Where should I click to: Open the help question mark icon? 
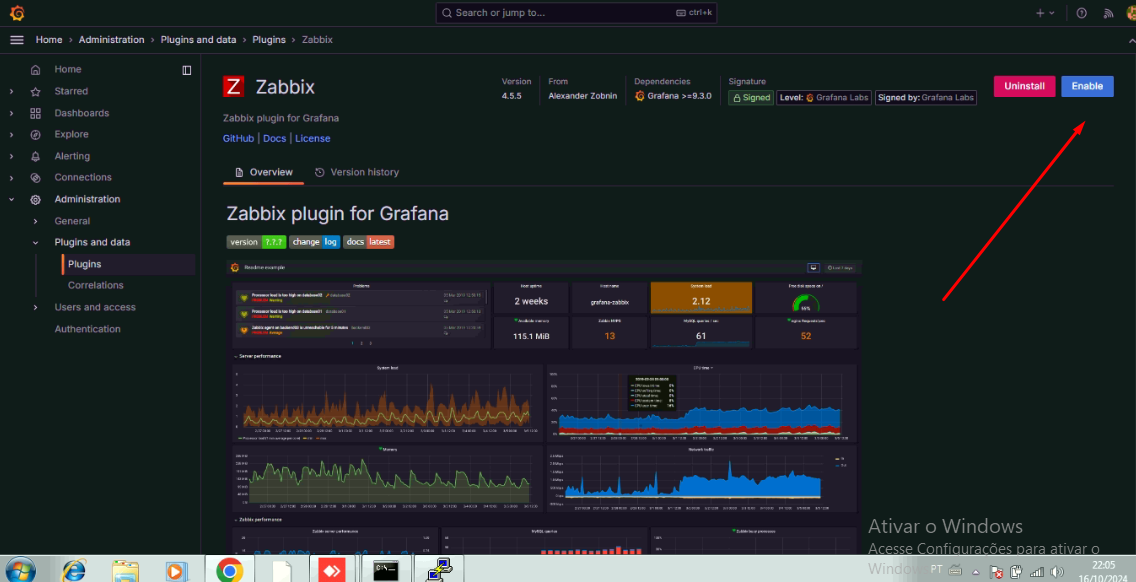(1082, 13)
